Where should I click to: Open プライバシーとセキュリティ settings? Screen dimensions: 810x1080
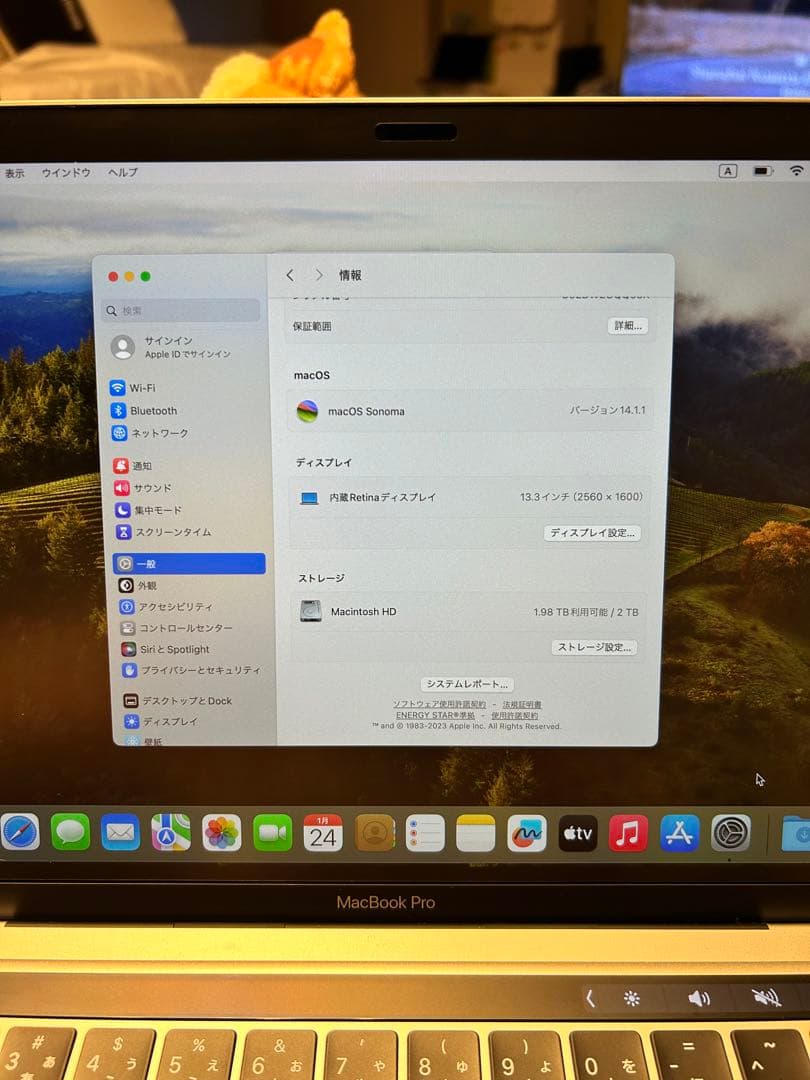tap(180, 671)
